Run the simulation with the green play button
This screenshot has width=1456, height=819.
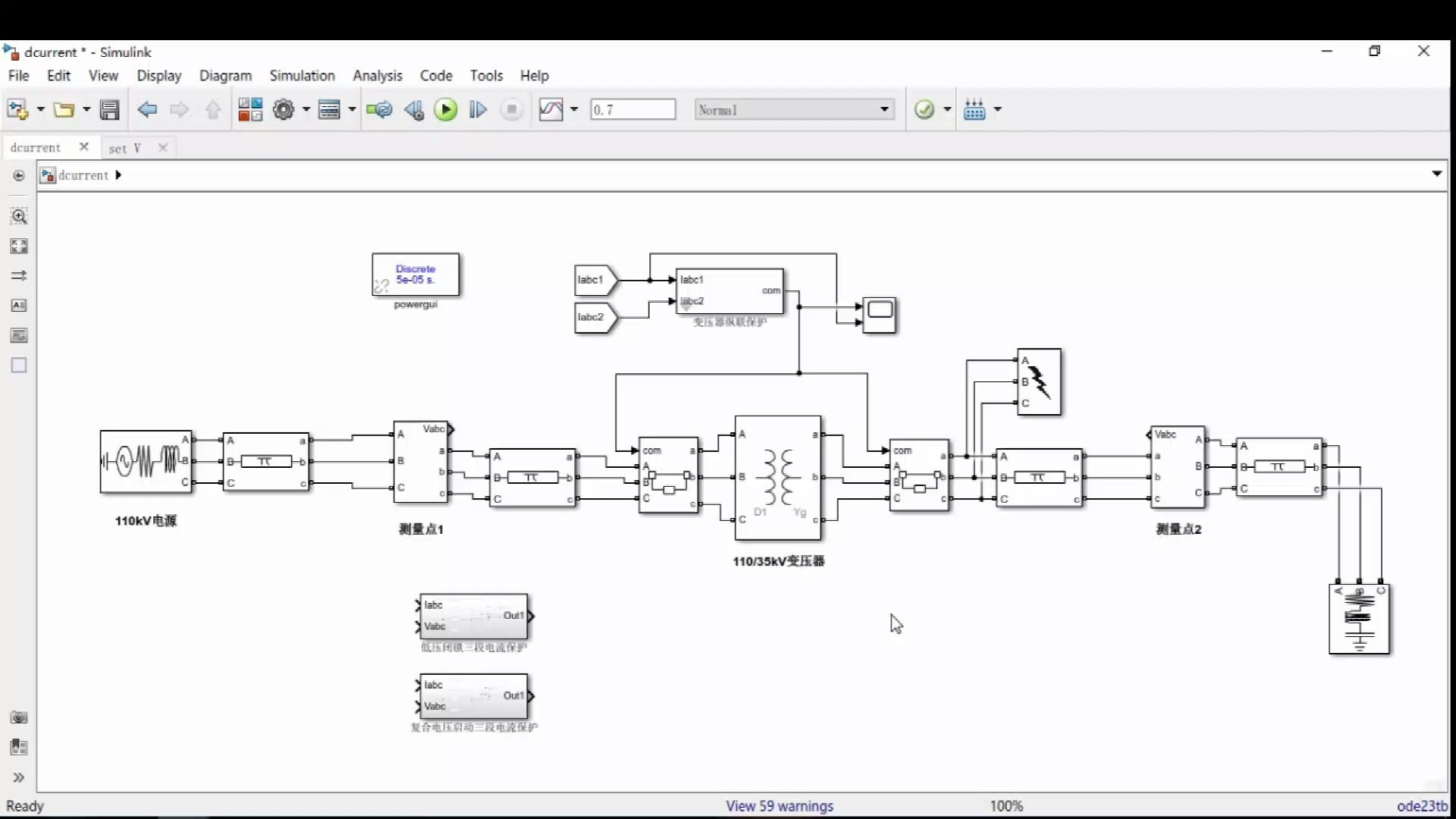point(446,110)
